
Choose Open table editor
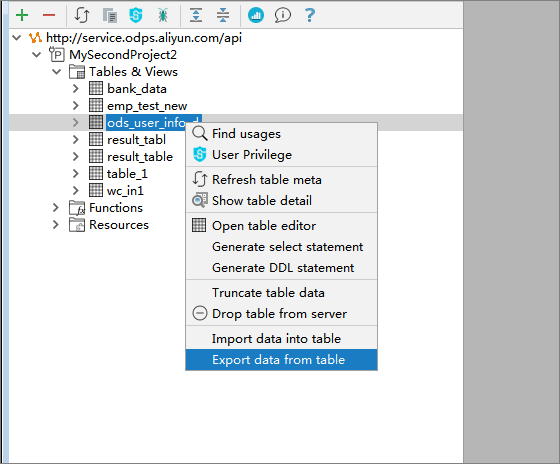click(x=281, y=225)
